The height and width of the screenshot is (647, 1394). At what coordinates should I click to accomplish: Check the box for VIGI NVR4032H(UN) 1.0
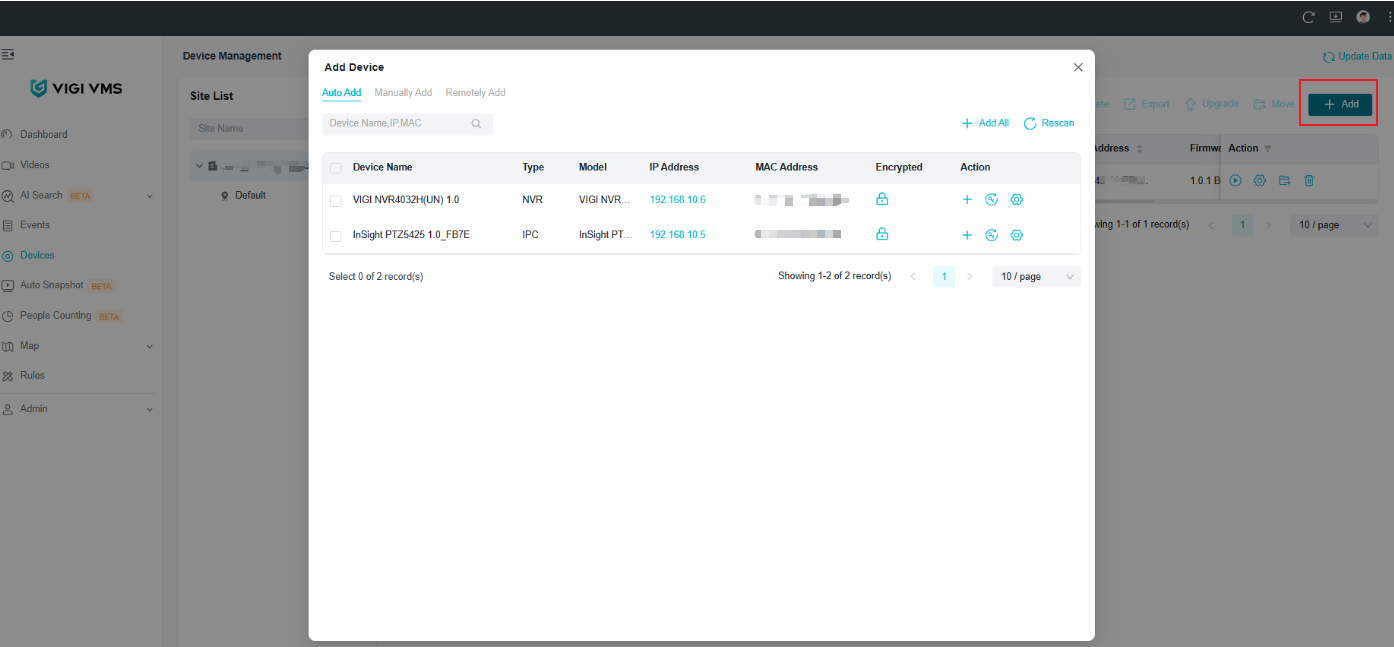[335, 201]
